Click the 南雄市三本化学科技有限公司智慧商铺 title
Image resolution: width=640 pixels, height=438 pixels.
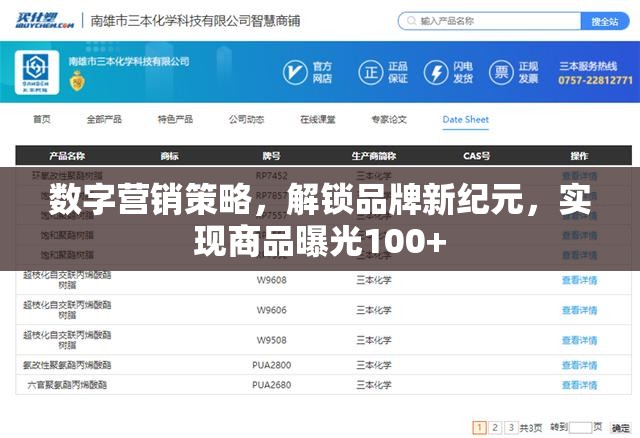click(195, 20)
